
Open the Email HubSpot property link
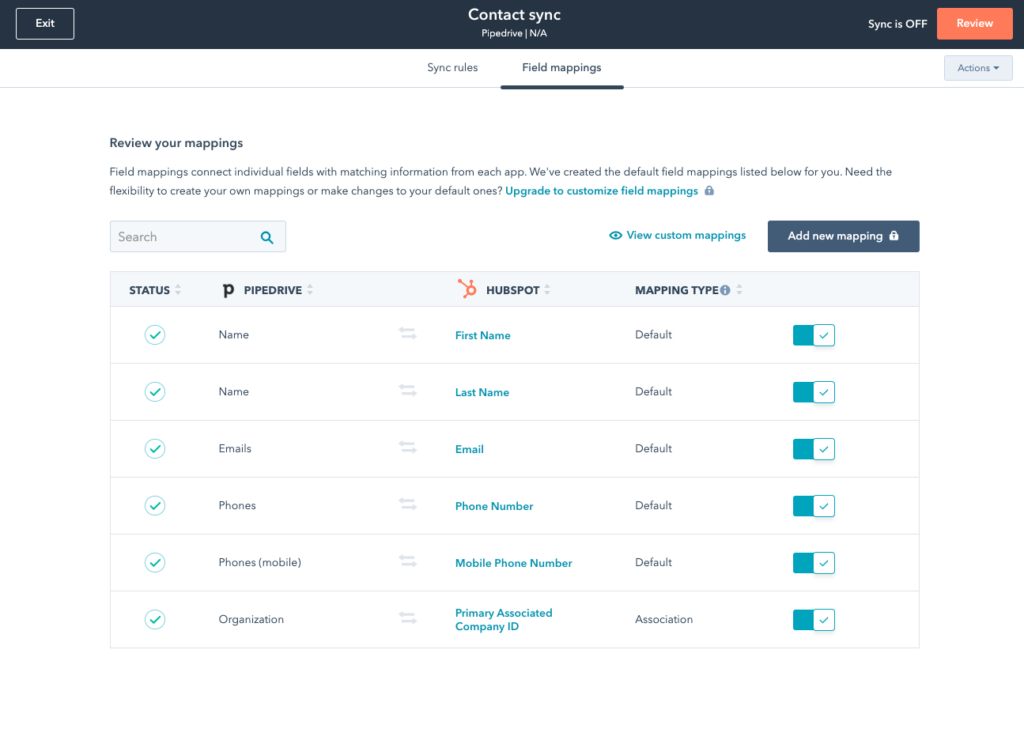click(470, 449)
